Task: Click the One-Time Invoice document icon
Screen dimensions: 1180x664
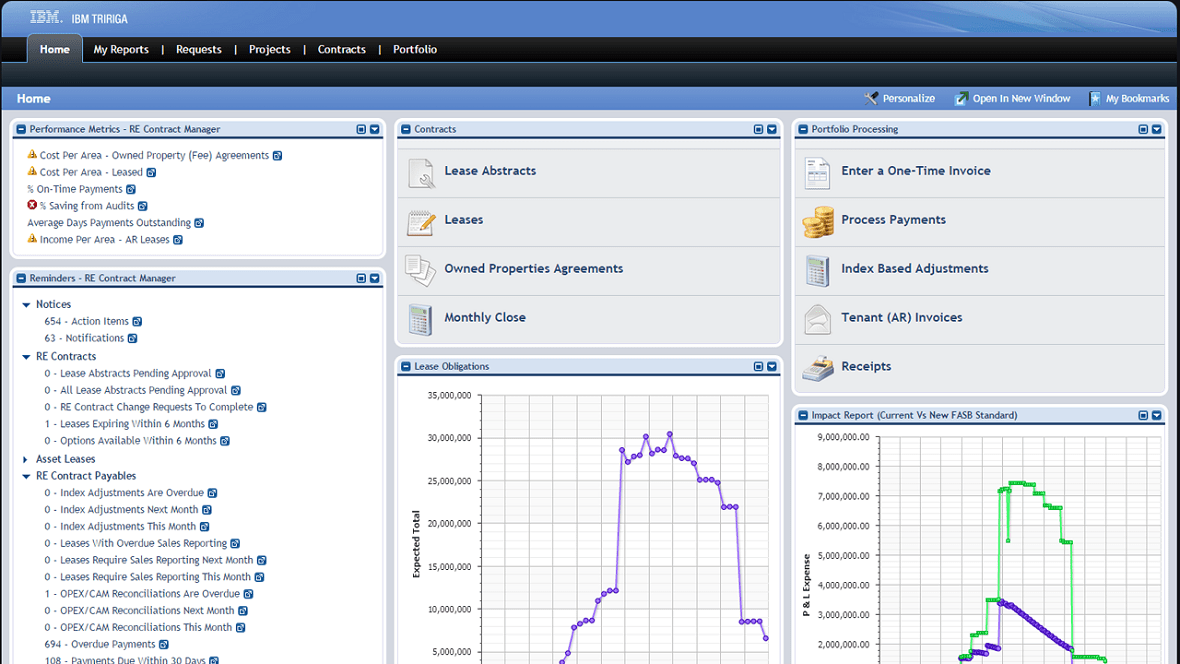Action: [x=817, y=172]
